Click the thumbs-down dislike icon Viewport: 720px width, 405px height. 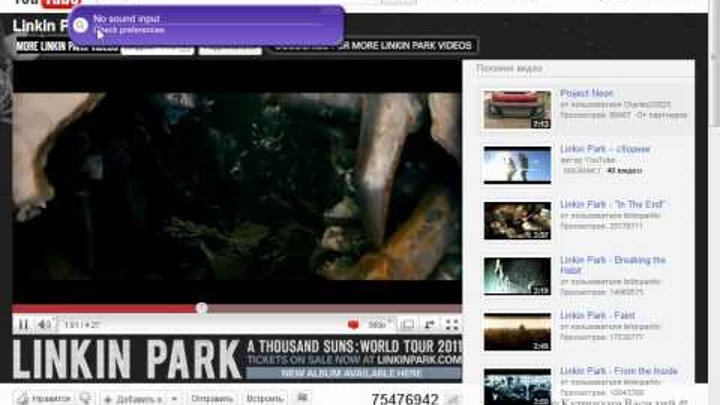[85, 398]
